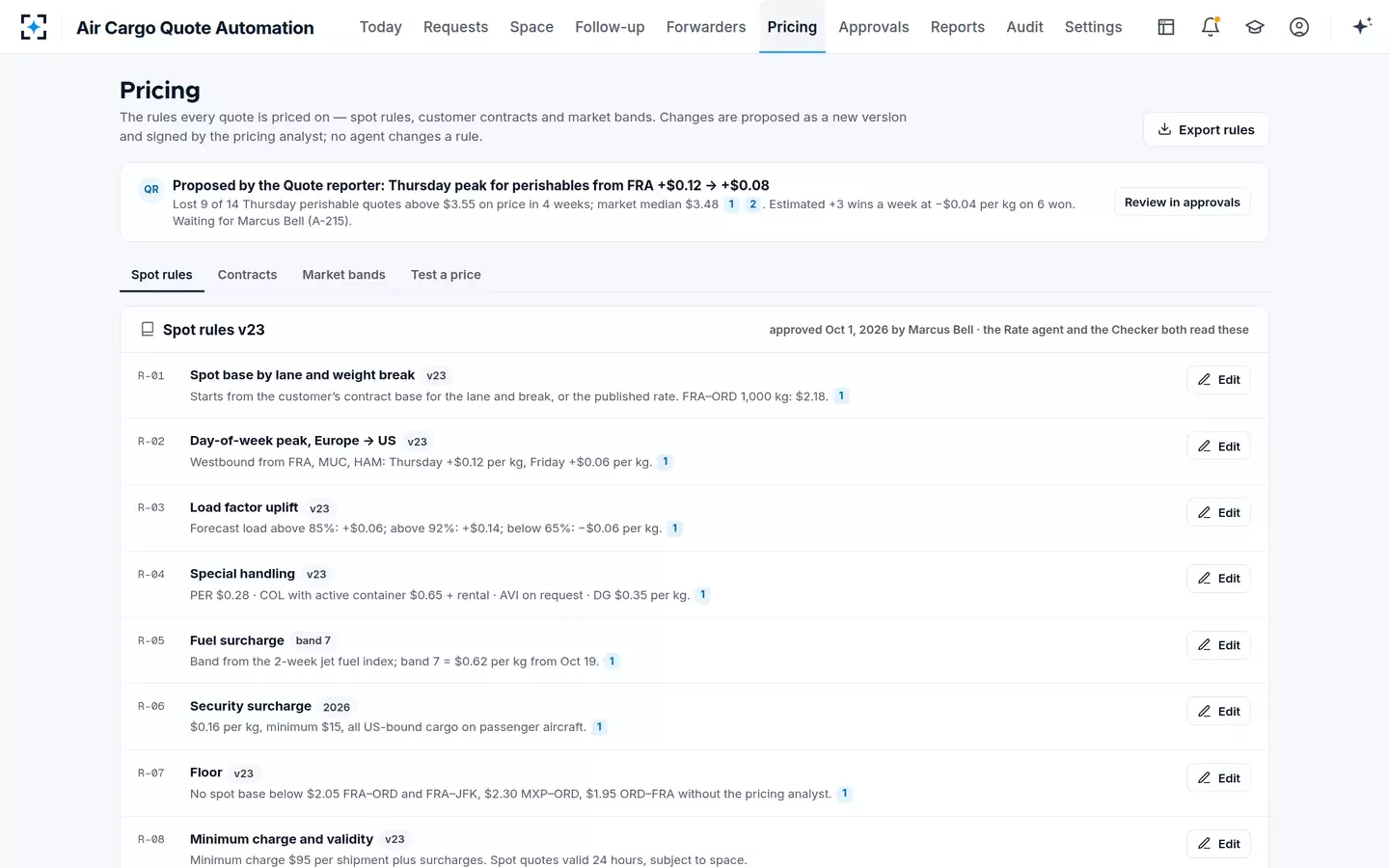
Task: Open Settings in top navigation
Action: pos(1093,27)
